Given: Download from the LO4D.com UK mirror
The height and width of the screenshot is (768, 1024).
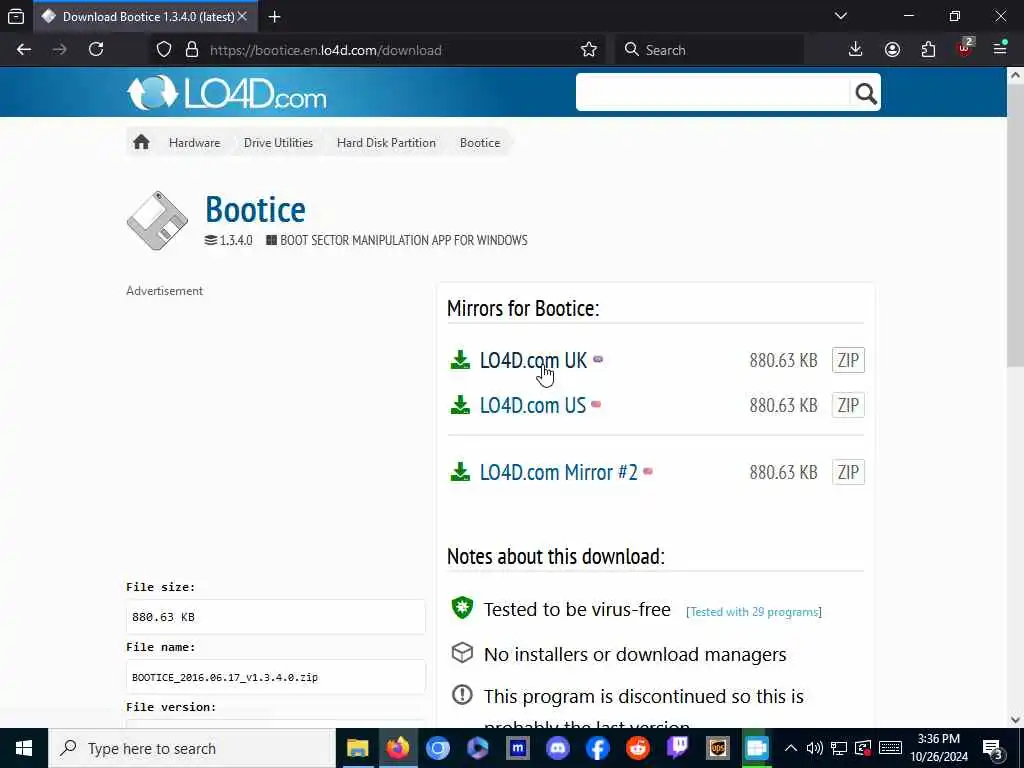Looking at the screenshot, I should coord(533,360).
